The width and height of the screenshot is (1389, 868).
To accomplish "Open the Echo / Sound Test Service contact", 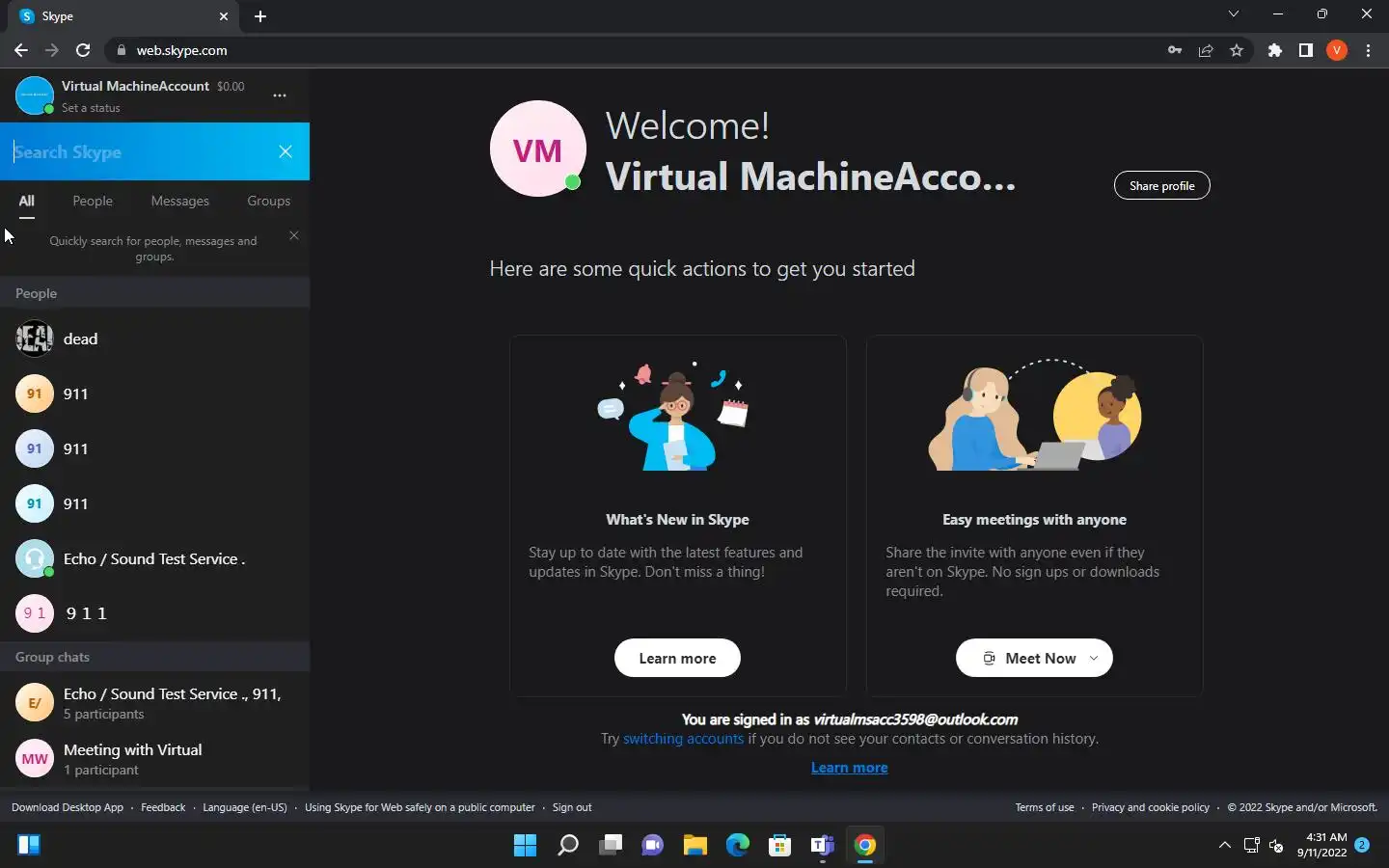I will pos(154,558).
